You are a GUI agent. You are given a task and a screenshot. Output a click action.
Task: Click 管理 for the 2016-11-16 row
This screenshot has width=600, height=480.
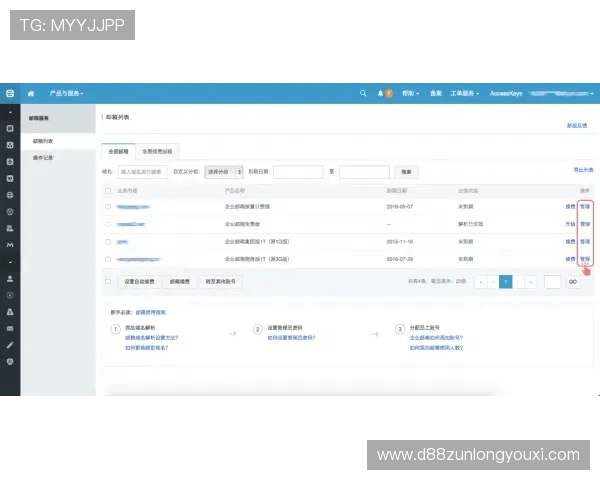(x=585, y=242)
